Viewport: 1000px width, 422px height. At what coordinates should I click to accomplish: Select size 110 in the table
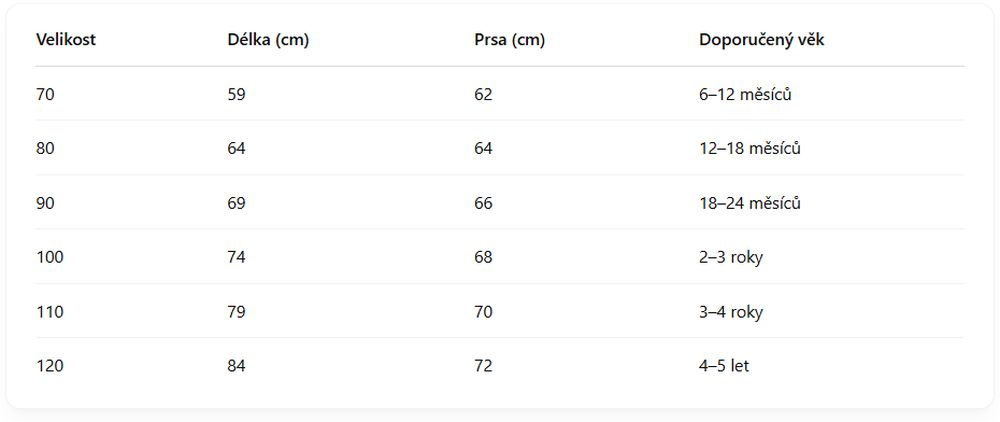point(50,312)
